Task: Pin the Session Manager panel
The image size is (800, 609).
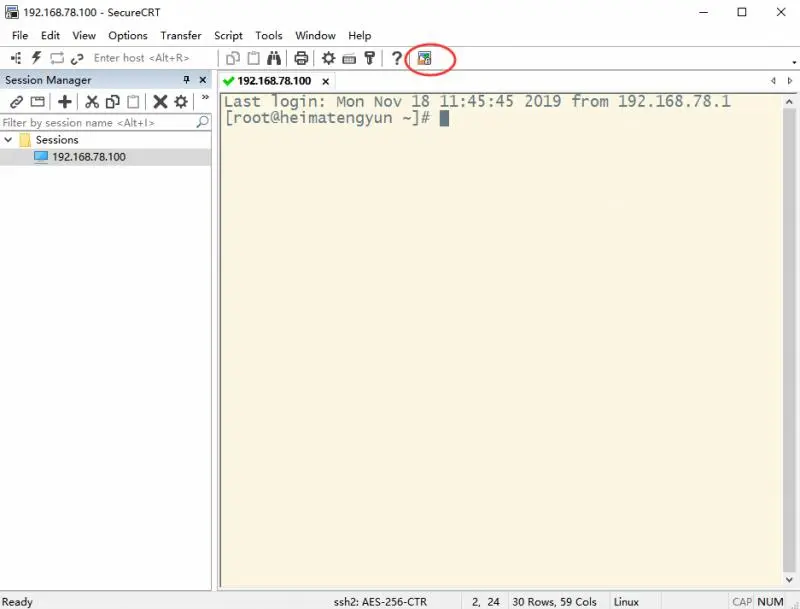Action: coord(187,80)
